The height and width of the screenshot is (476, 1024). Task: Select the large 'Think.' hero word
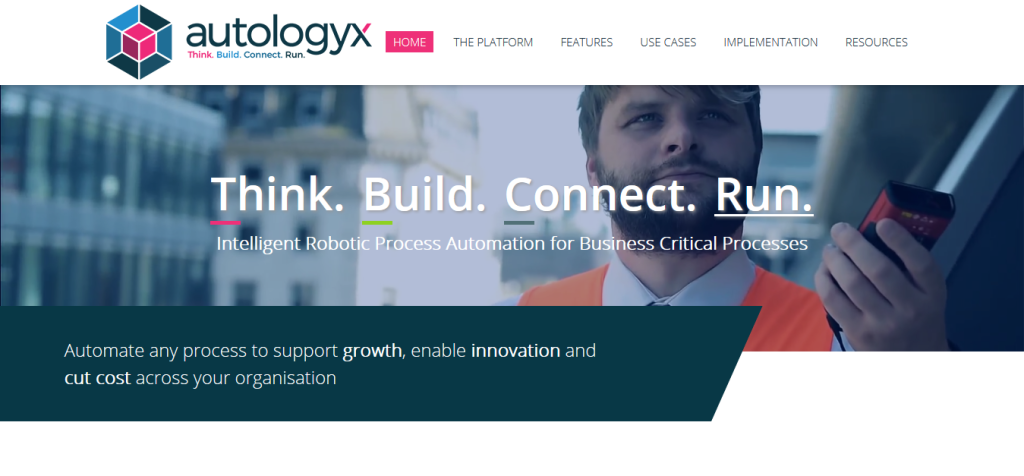278,194
